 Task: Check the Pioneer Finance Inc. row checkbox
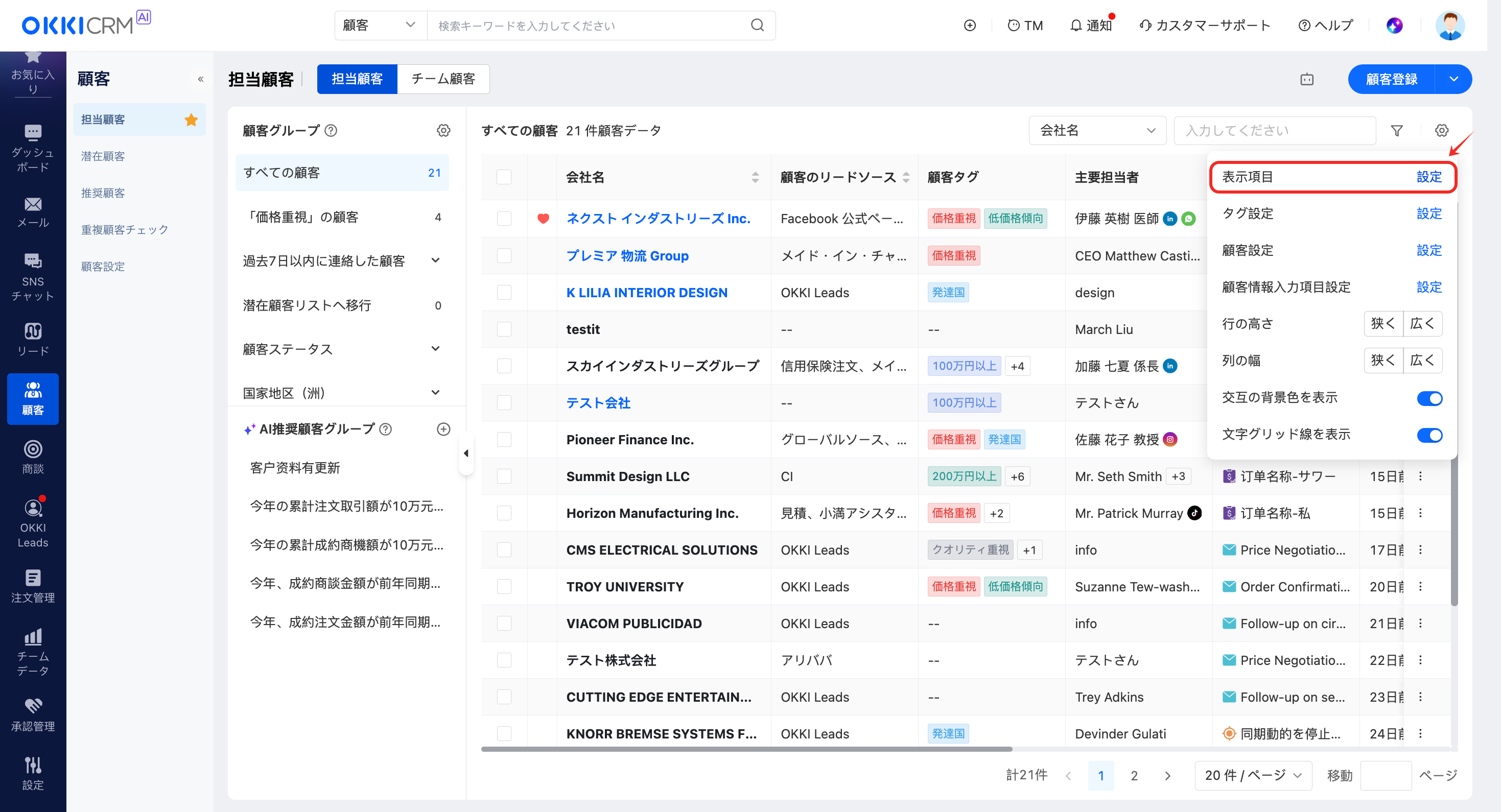pos(504,440)
